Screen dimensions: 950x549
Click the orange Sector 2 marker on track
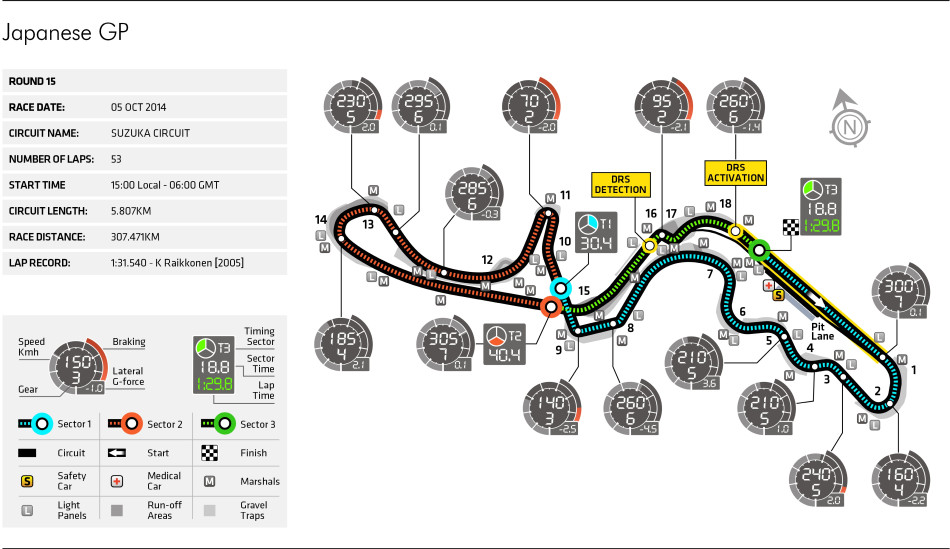point(551,307)
